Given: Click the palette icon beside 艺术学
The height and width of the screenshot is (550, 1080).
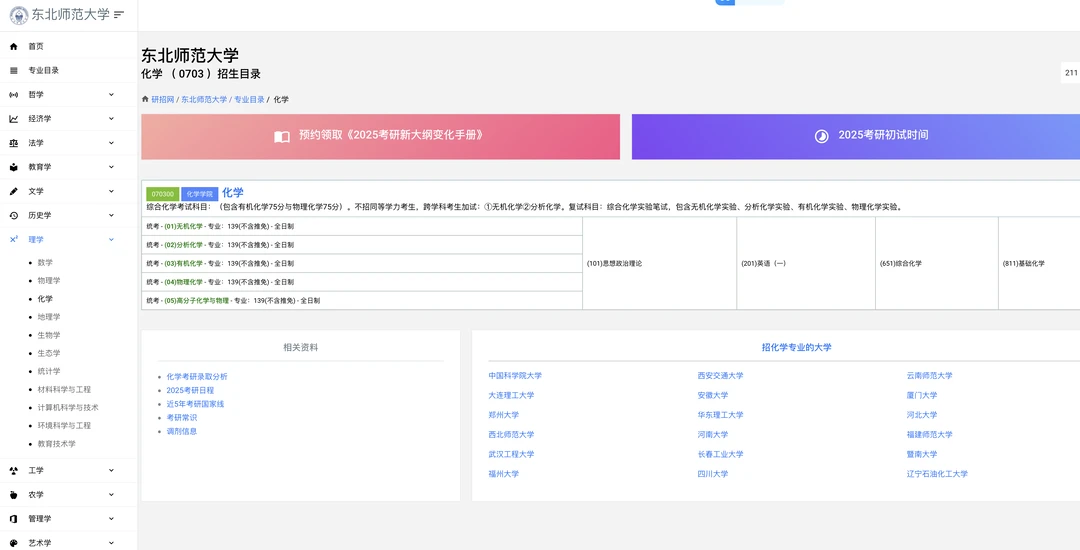Looking at the screenshot, I should click(14, 543).
